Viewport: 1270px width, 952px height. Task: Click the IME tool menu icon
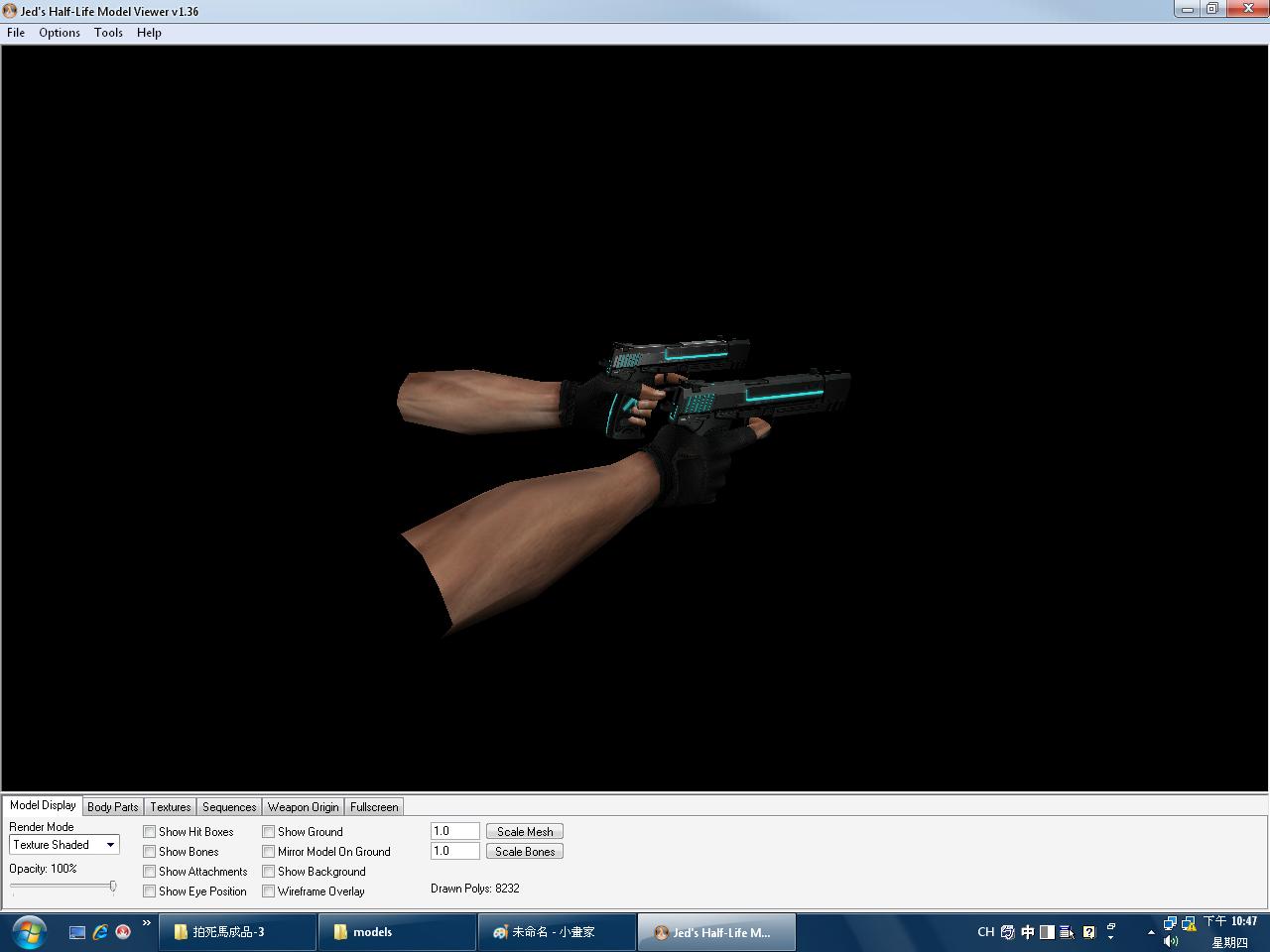(1067, 932)
